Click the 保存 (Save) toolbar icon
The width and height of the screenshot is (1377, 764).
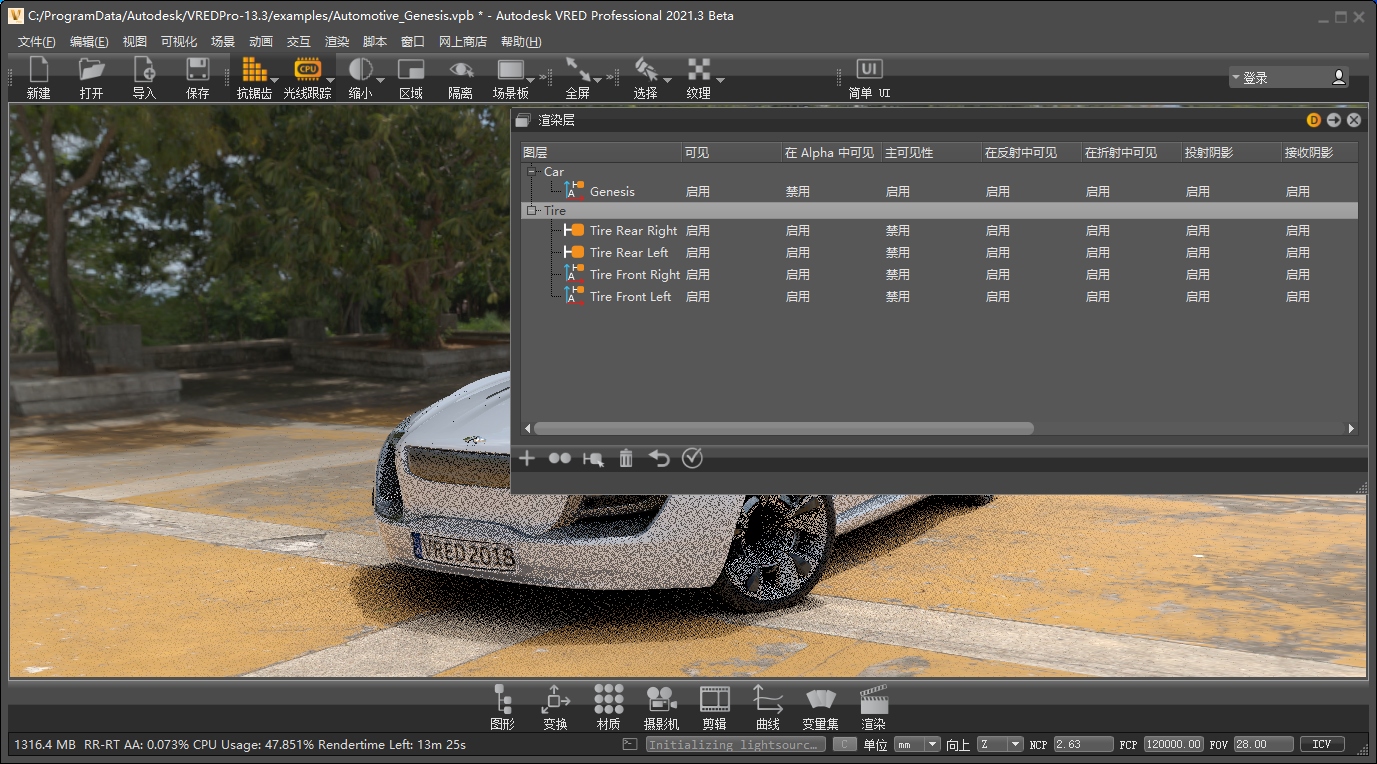click(197, 77)
